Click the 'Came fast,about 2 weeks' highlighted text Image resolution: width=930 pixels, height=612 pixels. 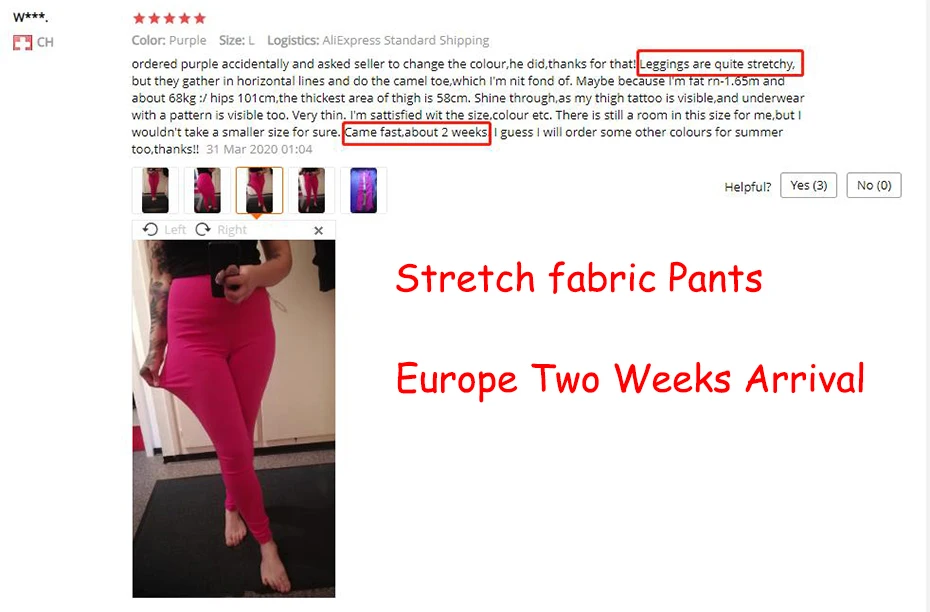416,132
